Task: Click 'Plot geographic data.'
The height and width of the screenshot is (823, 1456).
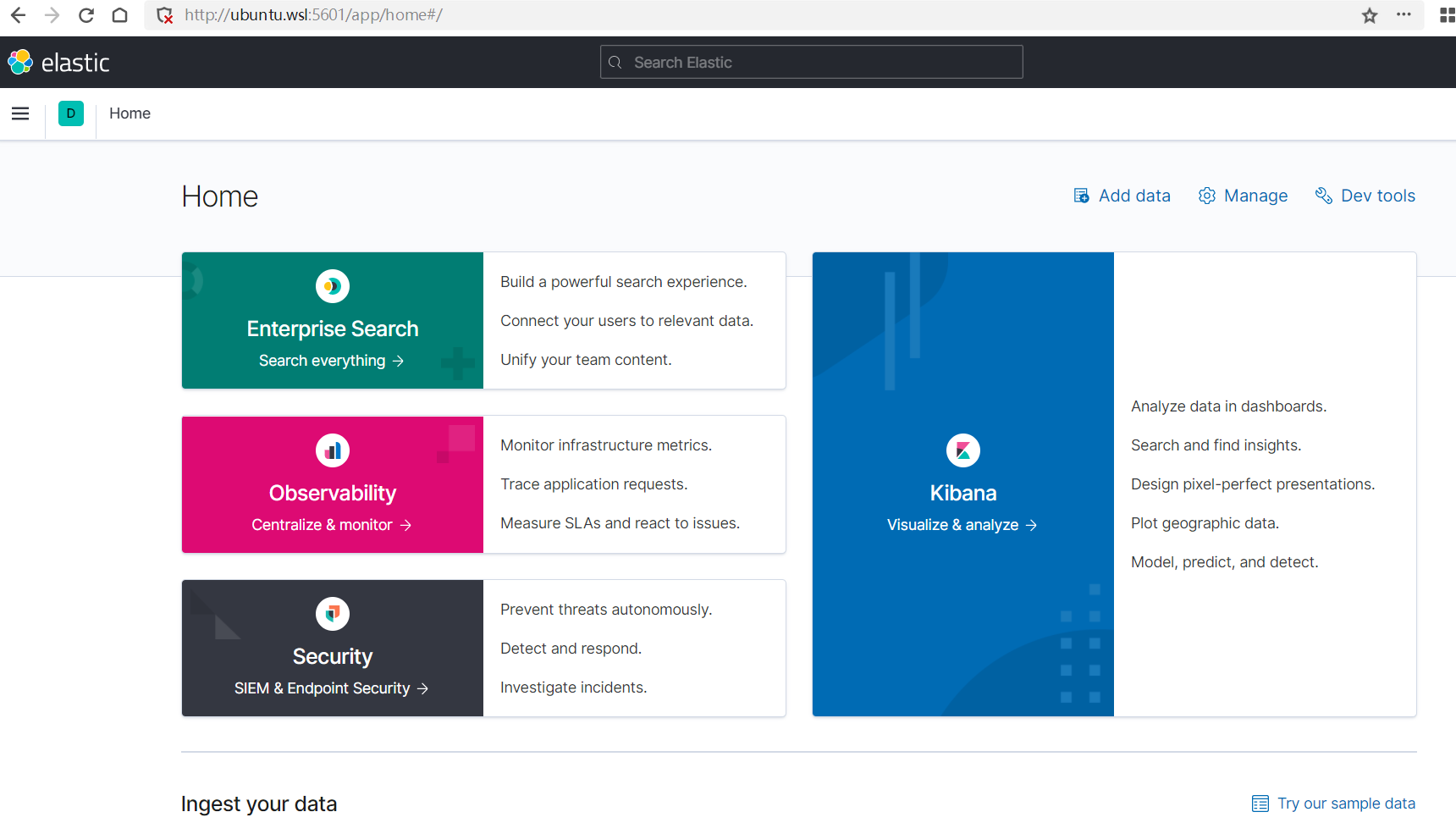Action: pyautogui.click(x=1205, y=523)
